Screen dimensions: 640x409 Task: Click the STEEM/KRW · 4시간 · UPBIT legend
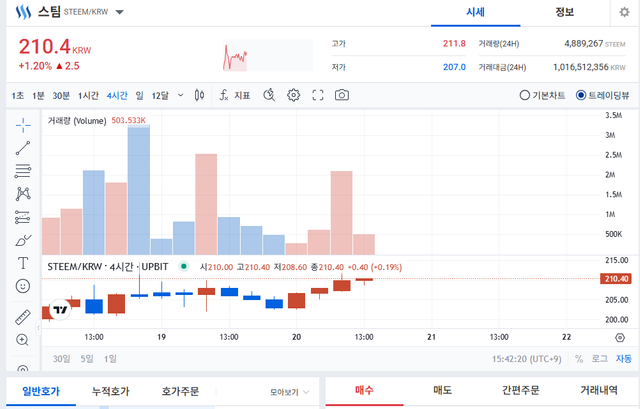[108, 267]
